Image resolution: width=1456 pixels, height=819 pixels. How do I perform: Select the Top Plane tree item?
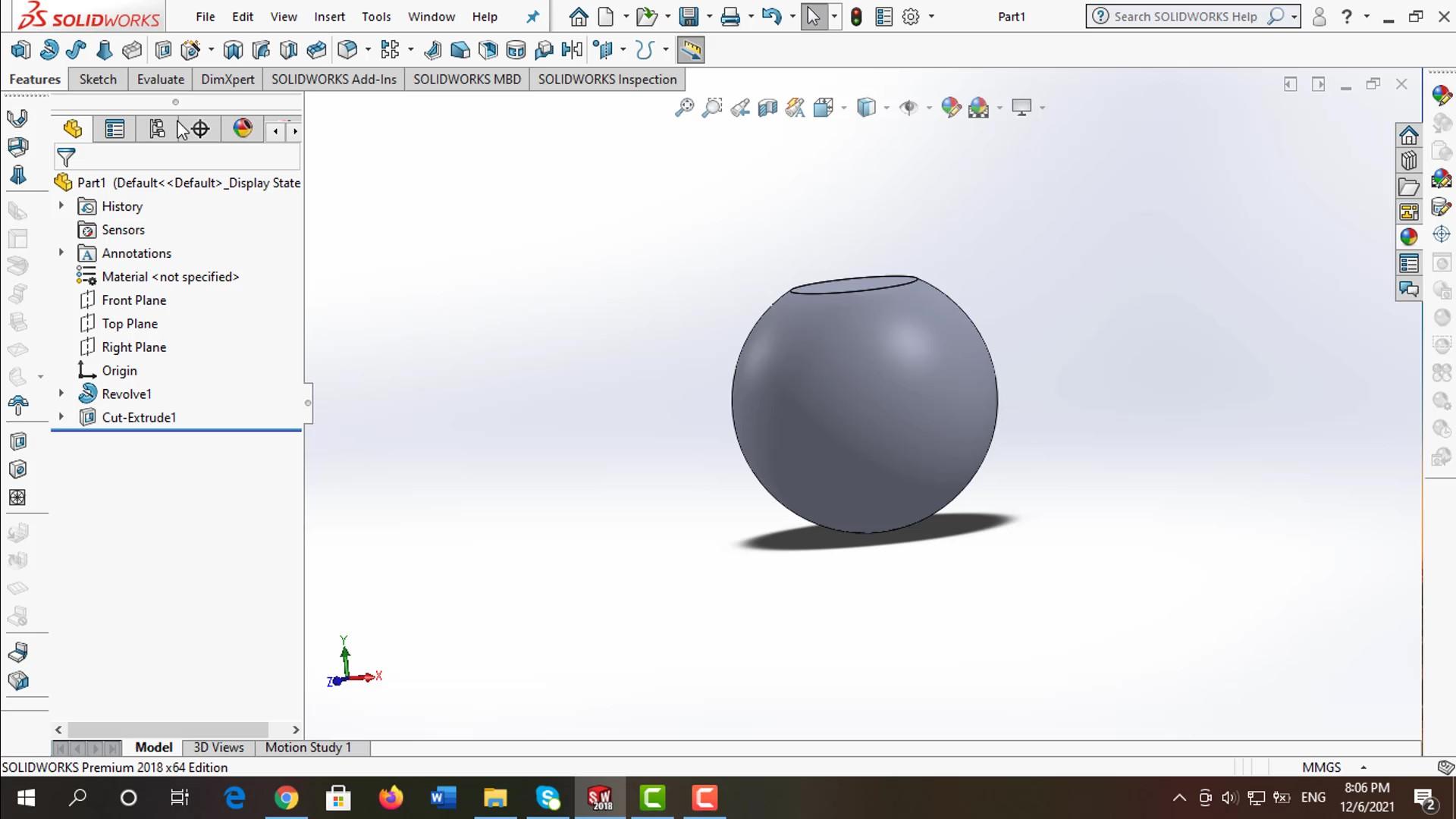[130, 324]
